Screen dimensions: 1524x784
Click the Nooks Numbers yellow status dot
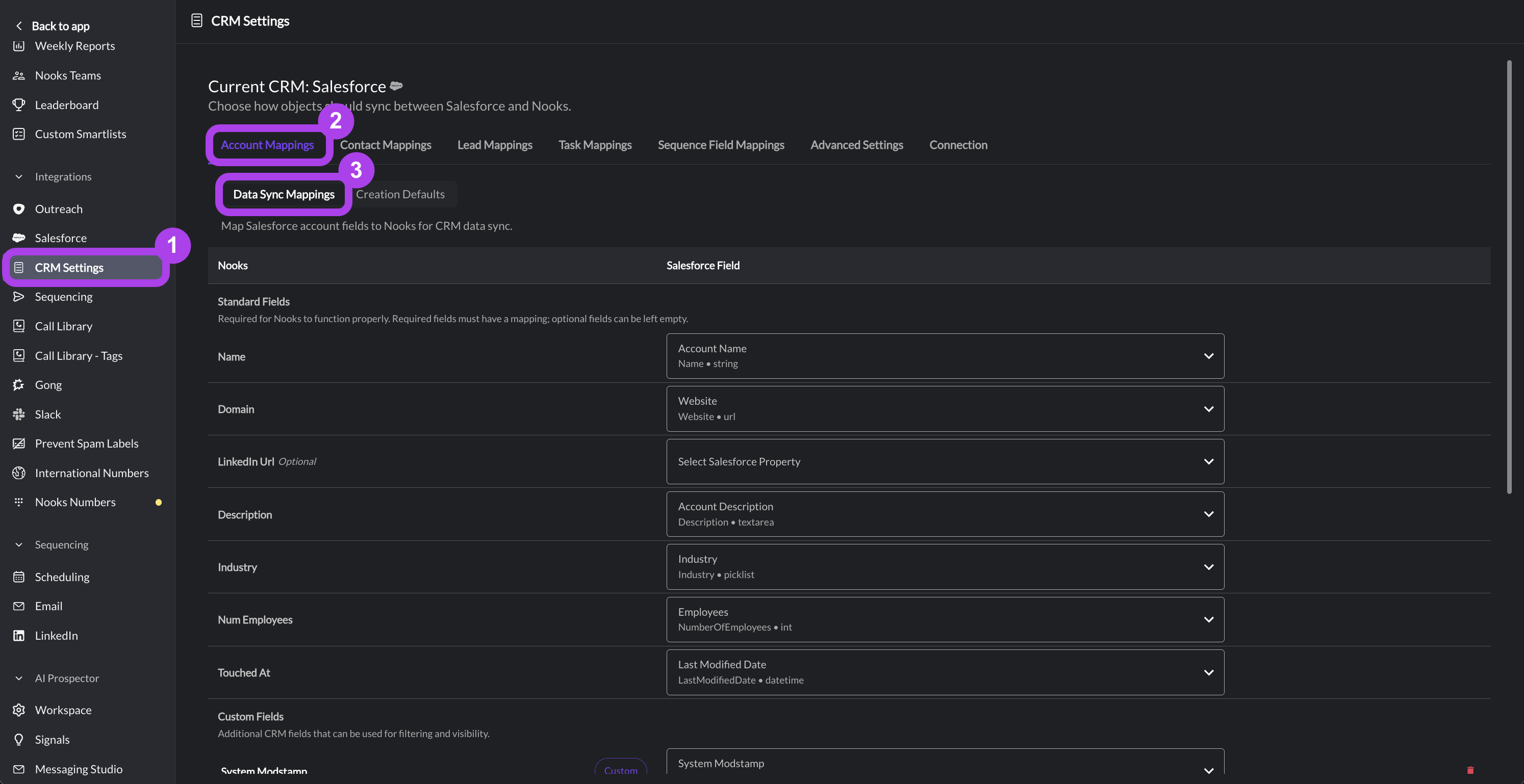[159, 502]
